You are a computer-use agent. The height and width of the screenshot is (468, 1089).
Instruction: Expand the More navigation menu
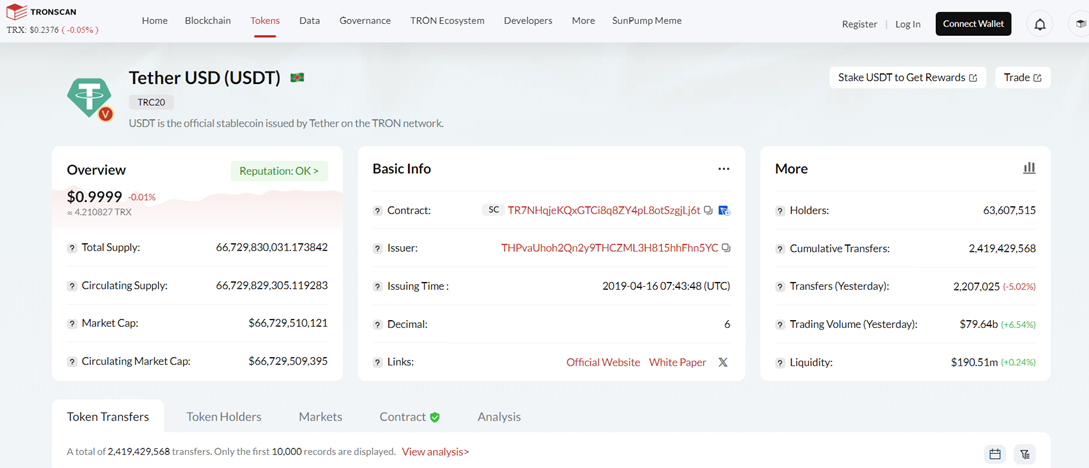(583, 21)
